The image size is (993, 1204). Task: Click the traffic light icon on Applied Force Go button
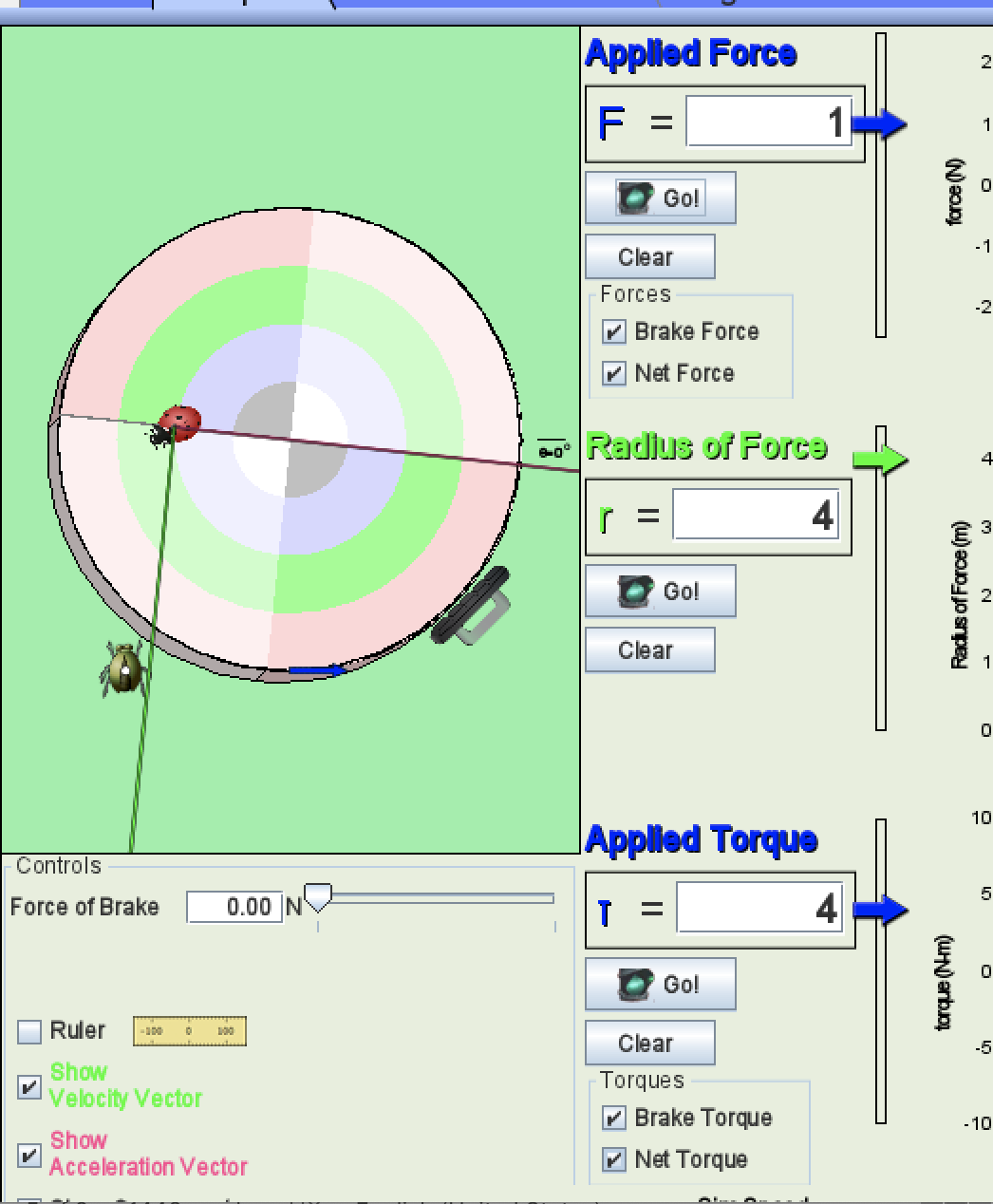tap(634, 197)
